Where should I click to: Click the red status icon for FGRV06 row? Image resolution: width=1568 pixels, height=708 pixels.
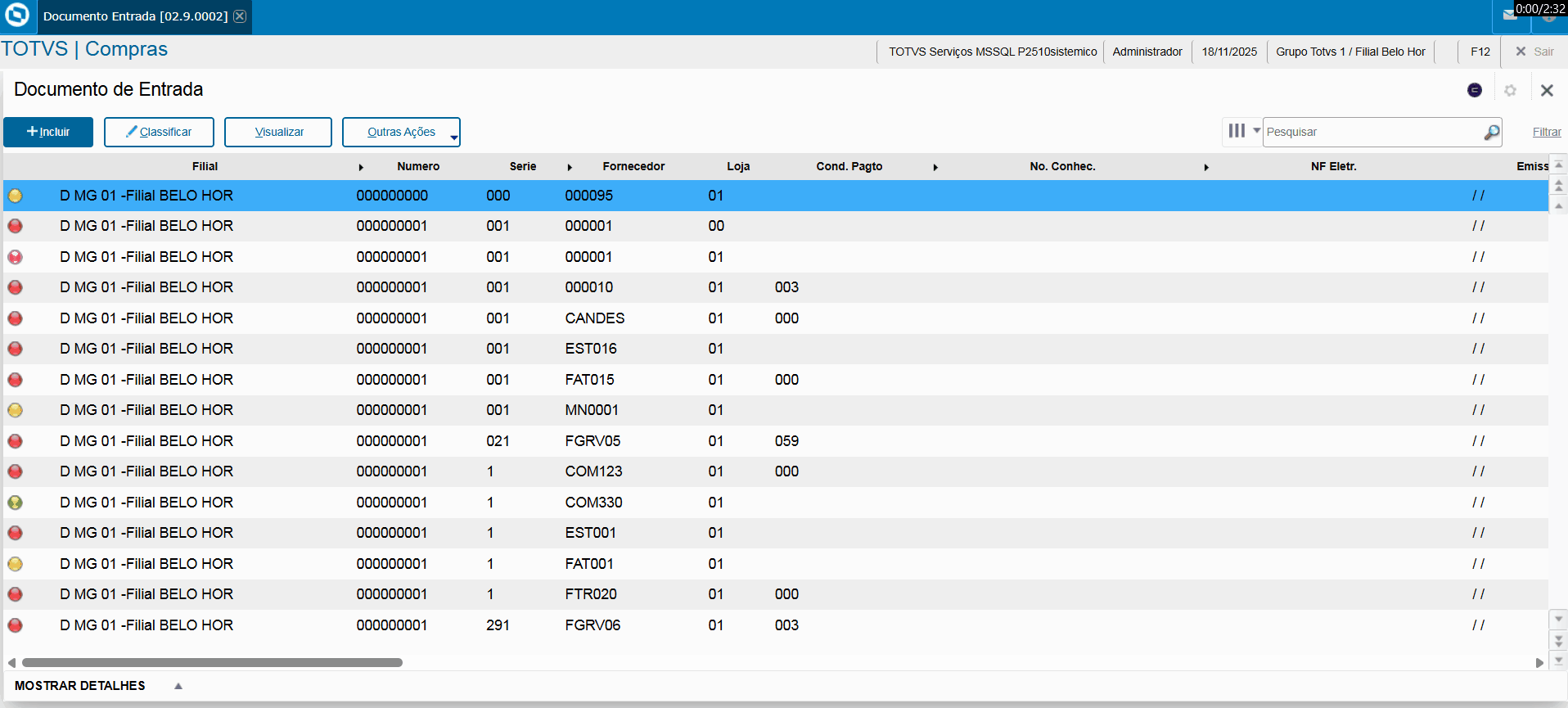click(16, 625)
